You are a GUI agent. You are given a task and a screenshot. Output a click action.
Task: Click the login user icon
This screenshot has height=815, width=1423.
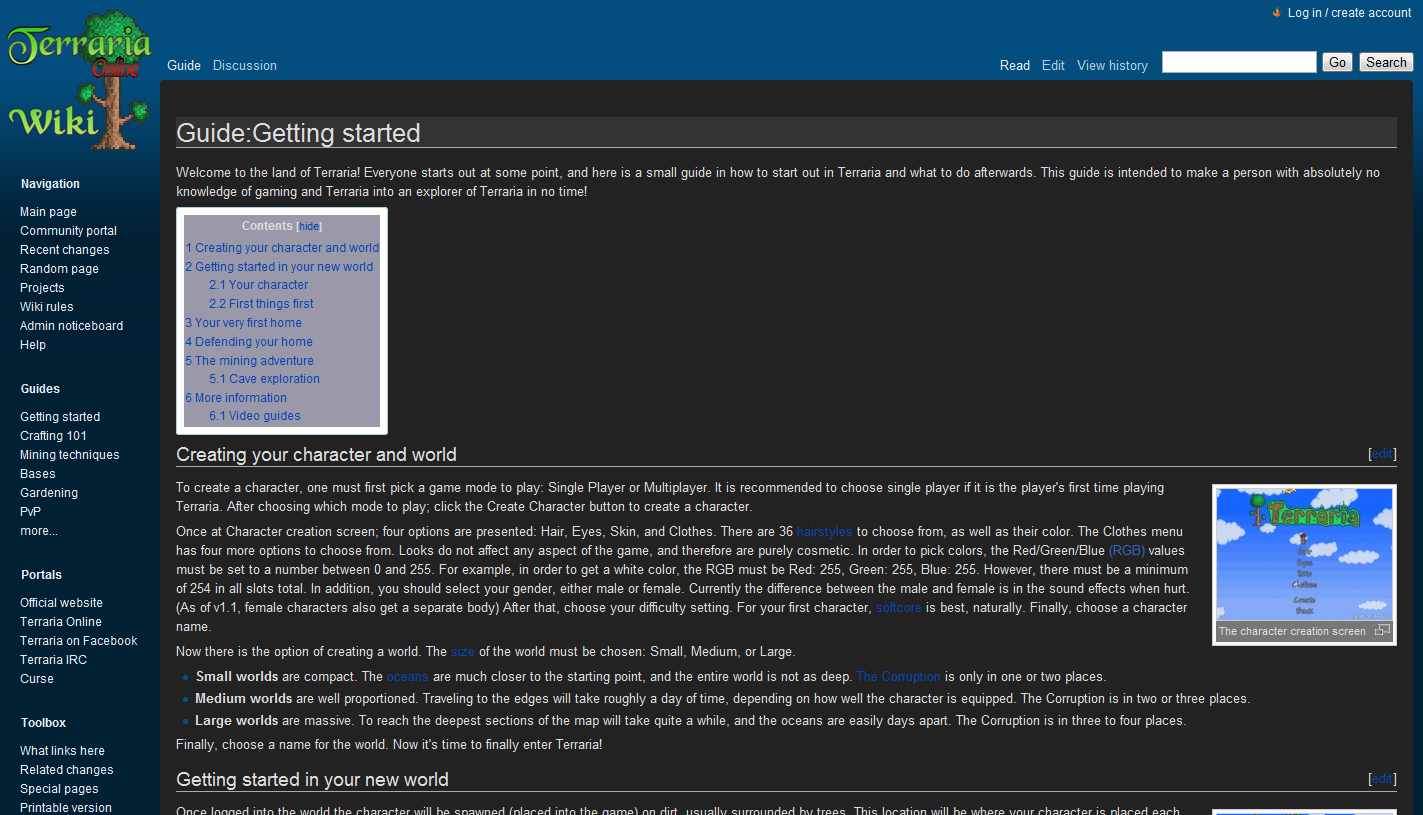click(1277, 13)
